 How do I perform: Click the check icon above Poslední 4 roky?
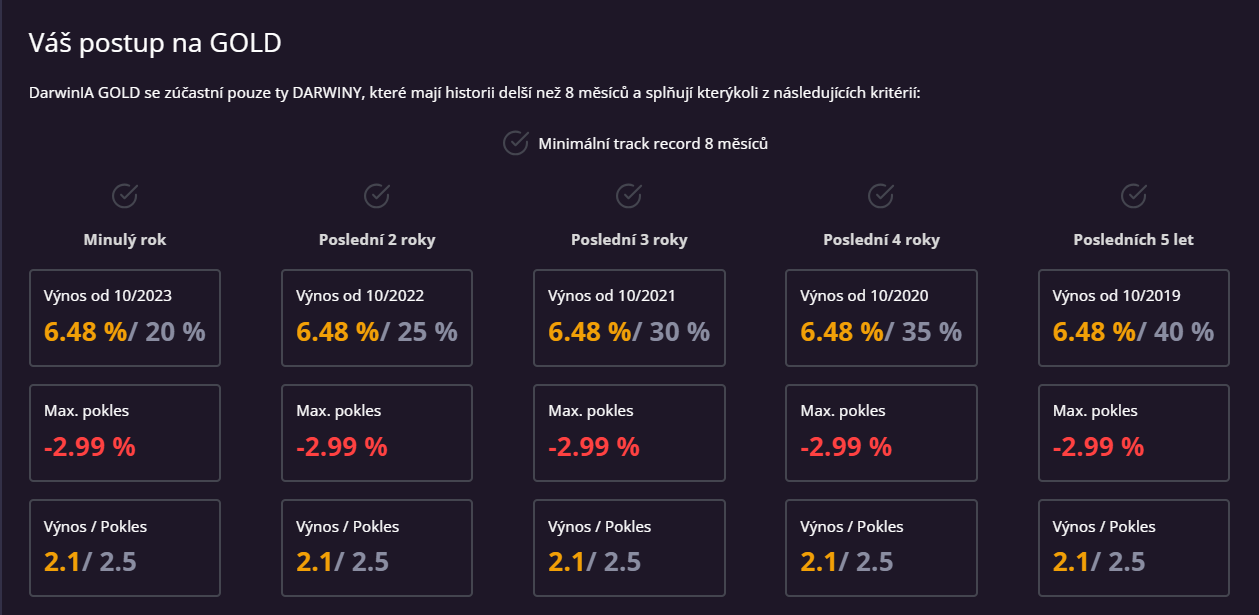pos(881,195)
